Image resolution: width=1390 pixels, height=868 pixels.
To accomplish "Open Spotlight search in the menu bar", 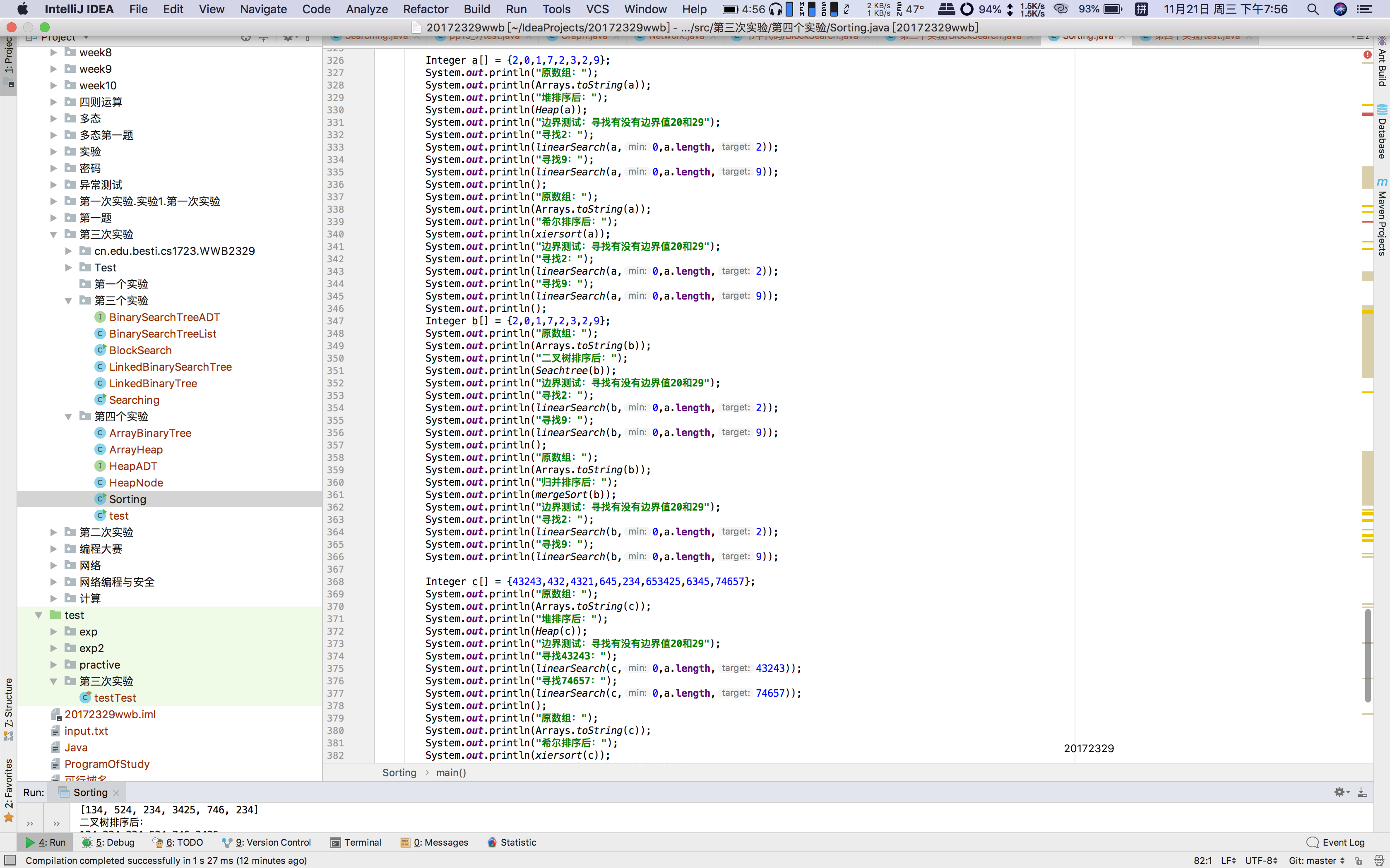I will click(1313, 9).
